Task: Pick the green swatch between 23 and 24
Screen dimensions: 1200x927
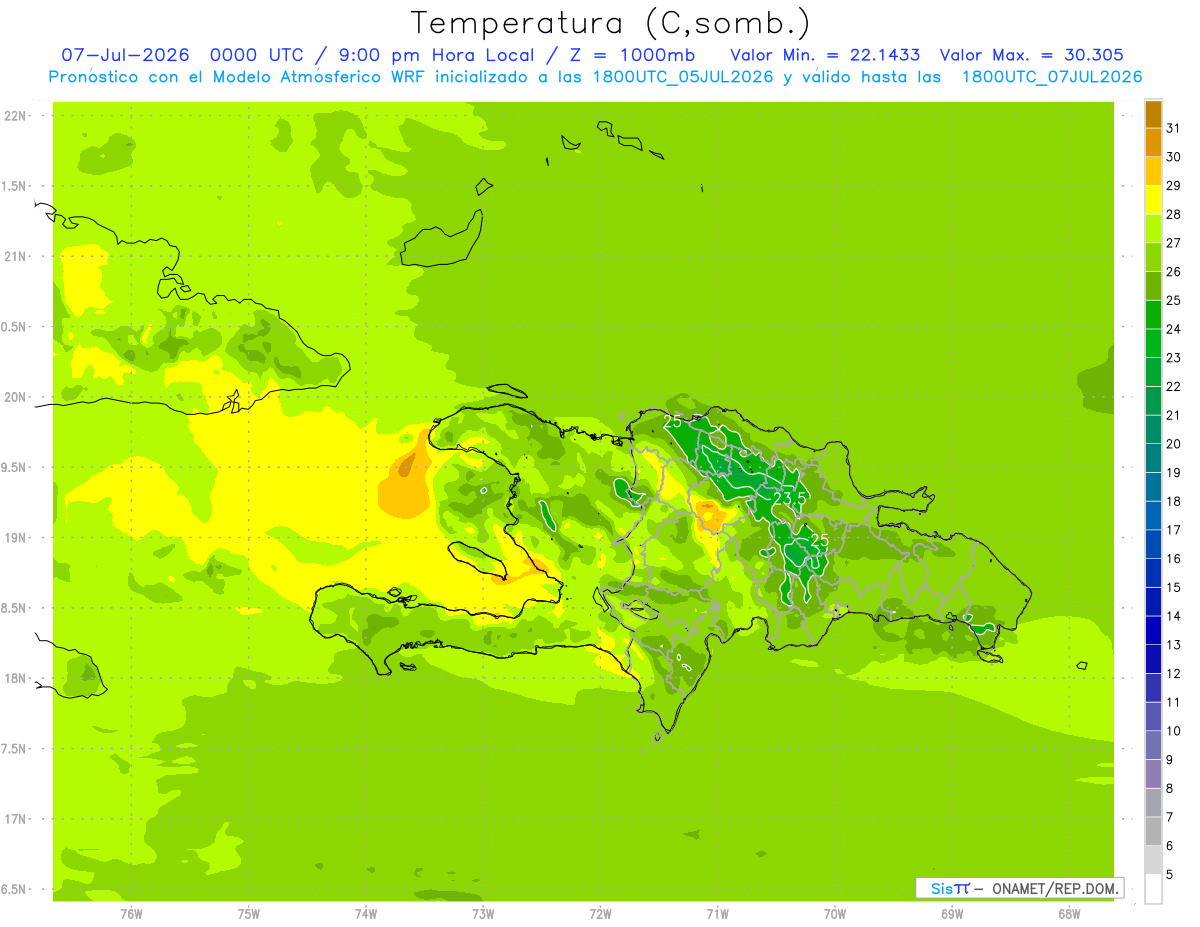Action: click(1153, 343)
